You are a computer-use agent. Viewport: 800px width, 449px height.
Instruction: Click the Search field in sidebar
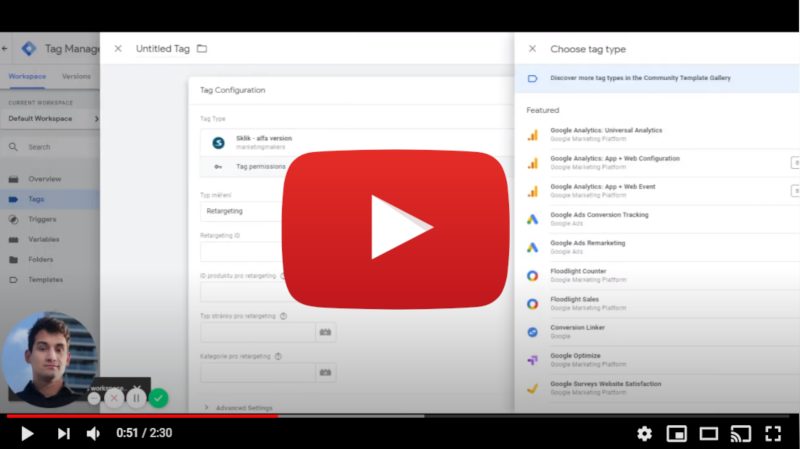tap(51, 147)
